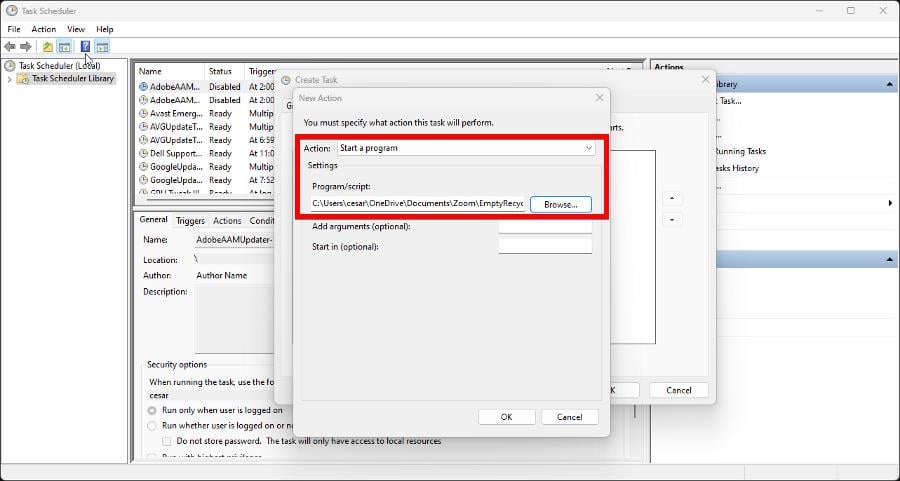Select Task Scheduler Library in the tree
The height and width of the screenshot is (481, 900).
[73, 79]
